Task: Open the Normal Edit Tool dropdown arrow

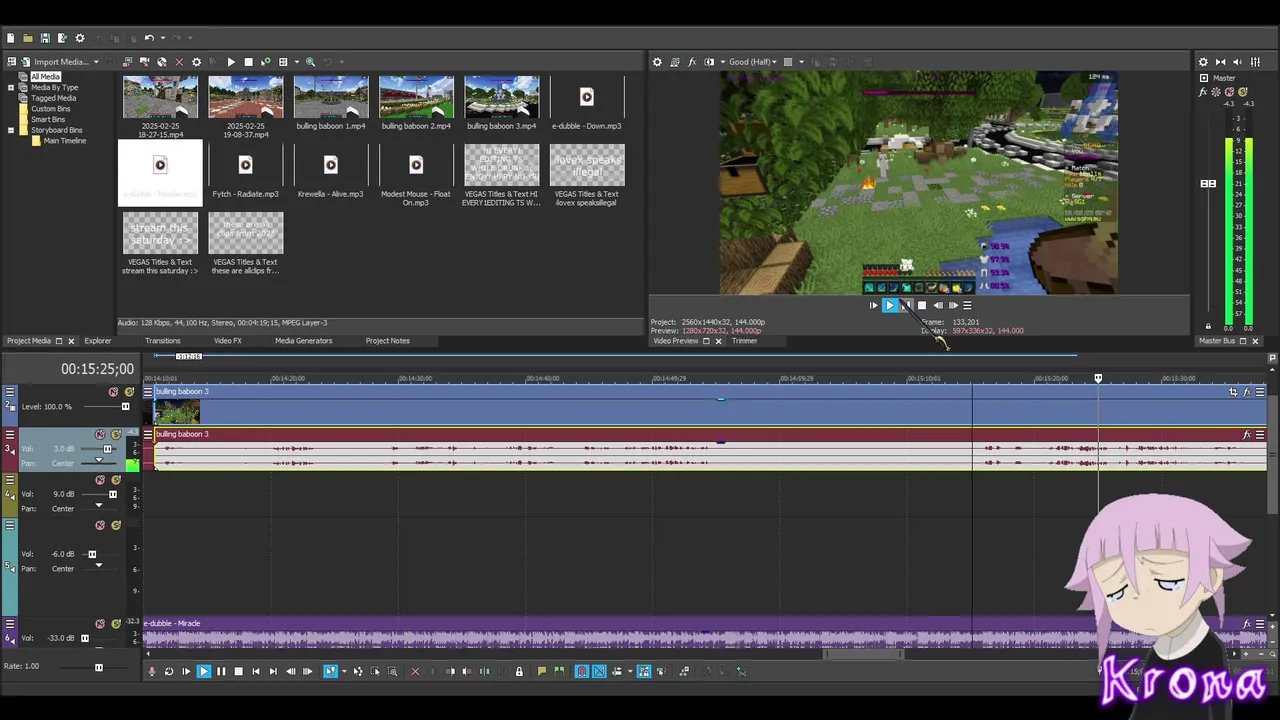Action: tap(343, 672)
